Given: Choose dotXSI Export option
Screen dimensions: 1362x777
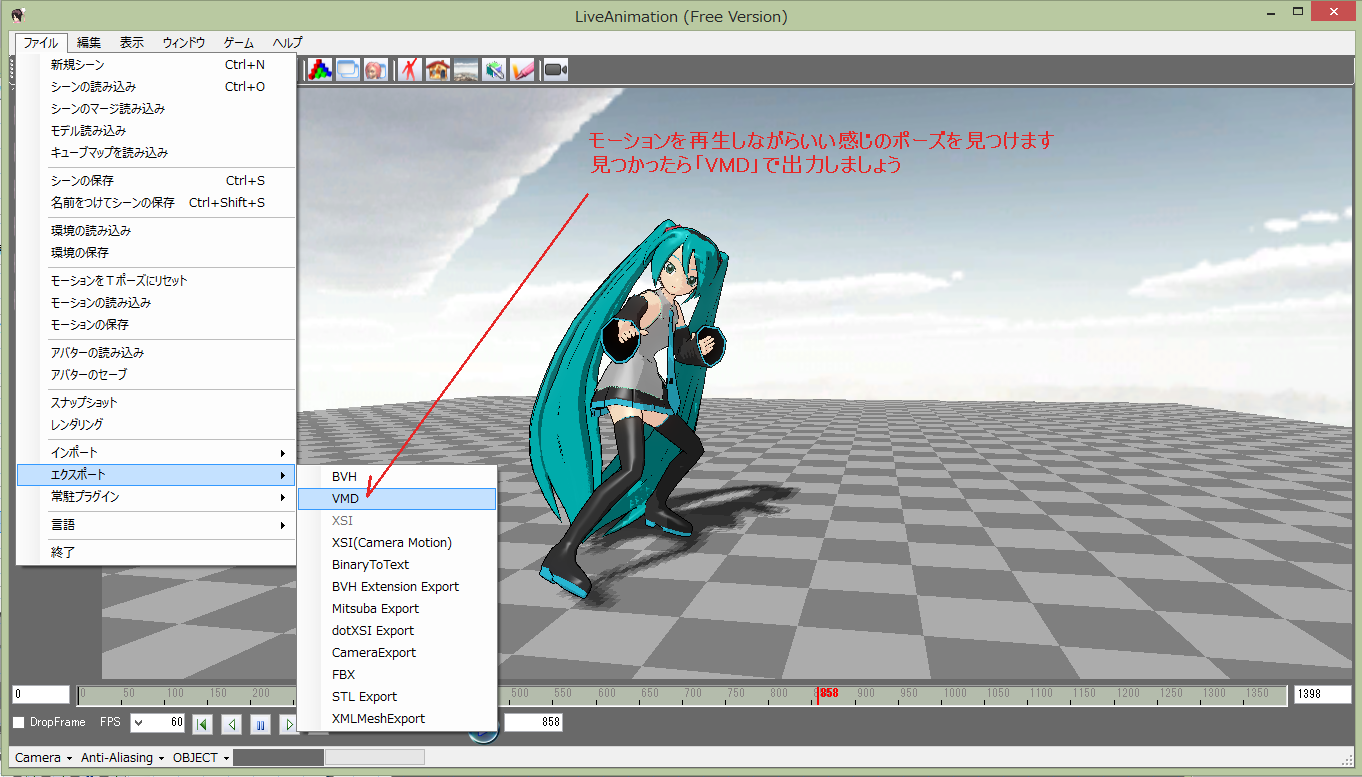Looking at the screenshot, I should point(397,631).
